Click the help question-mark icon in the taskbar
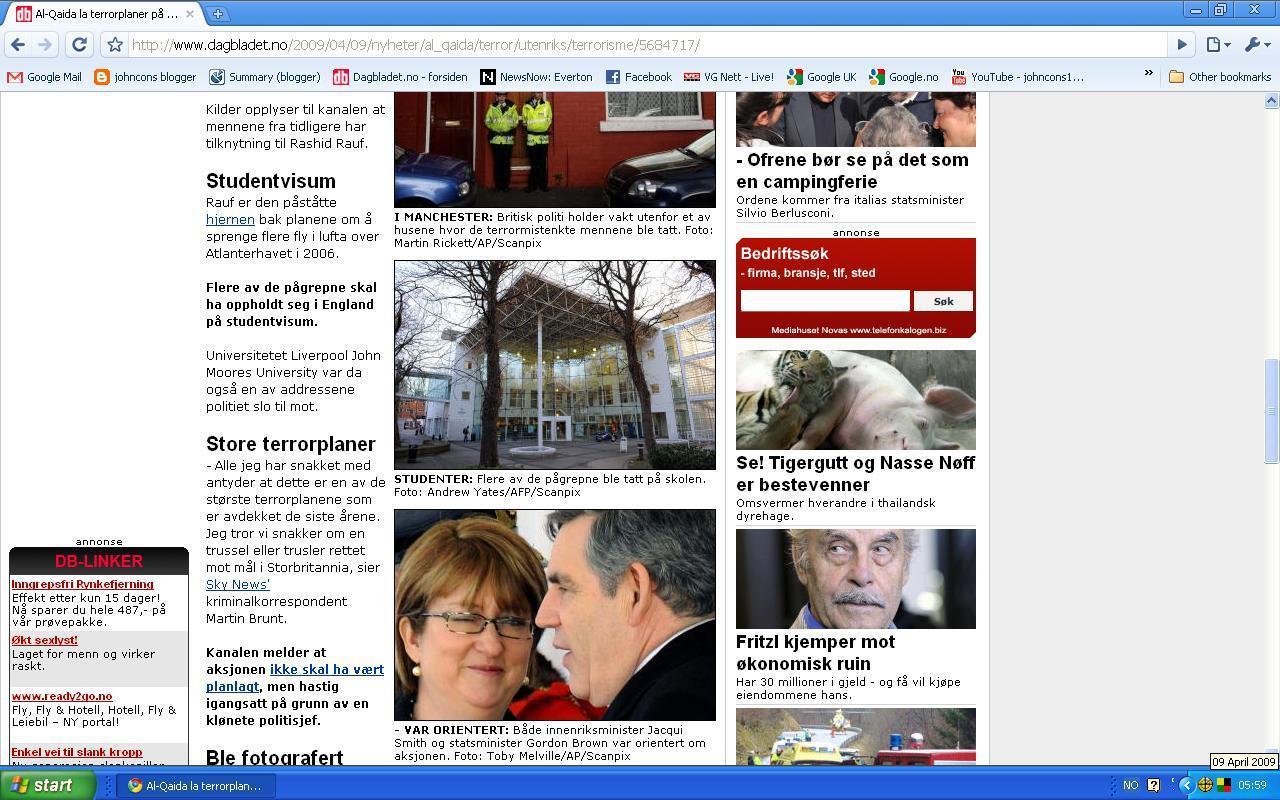The width and height of the screenshot is (1280, 800). click(1153, 785)
